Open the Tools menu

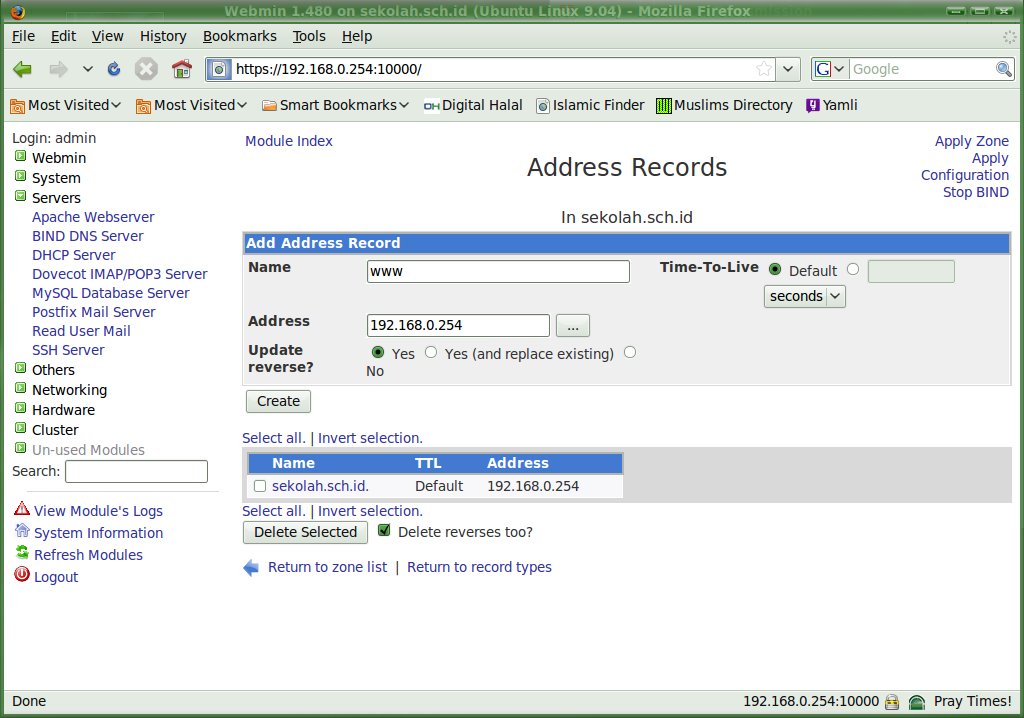pyautogui.click(x=309, y=36)
